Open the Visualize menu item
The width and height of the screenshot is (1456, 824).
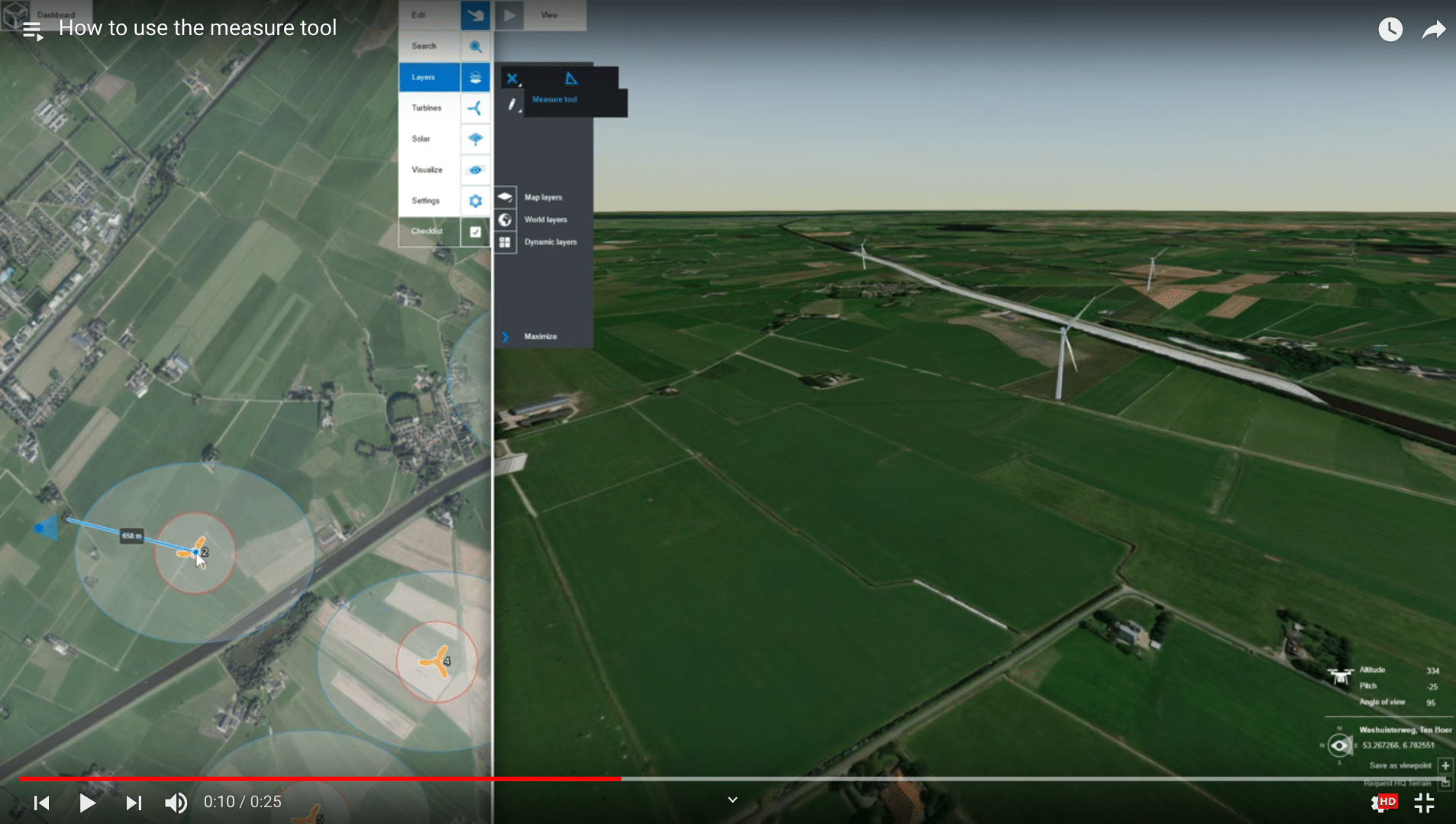[429, 170]
